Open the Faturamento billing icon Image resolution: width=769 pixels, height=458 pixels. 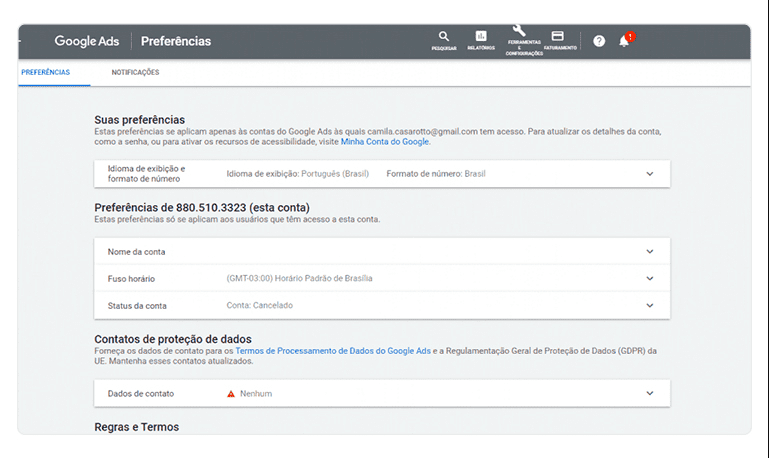[558, 37]
